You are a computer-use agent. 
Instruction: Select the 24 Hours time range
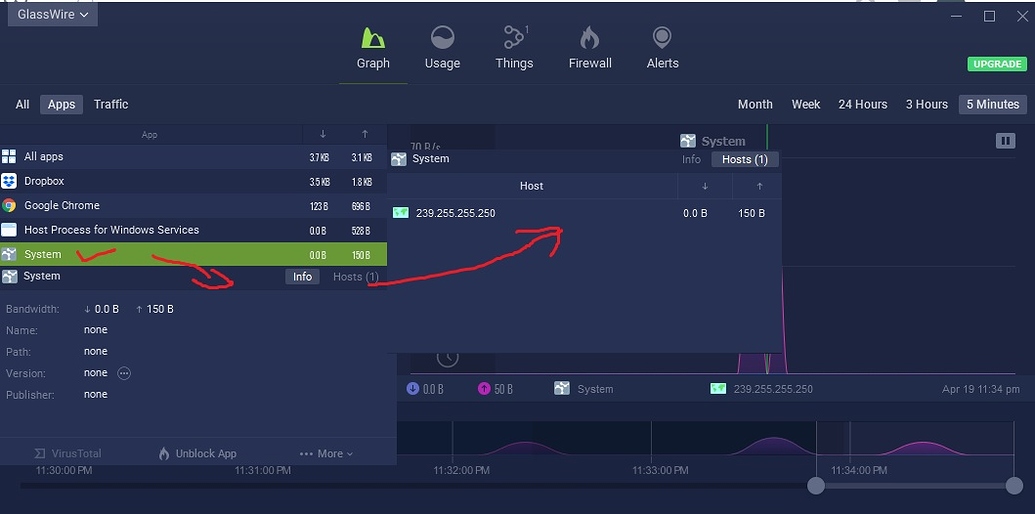(862, 104)
